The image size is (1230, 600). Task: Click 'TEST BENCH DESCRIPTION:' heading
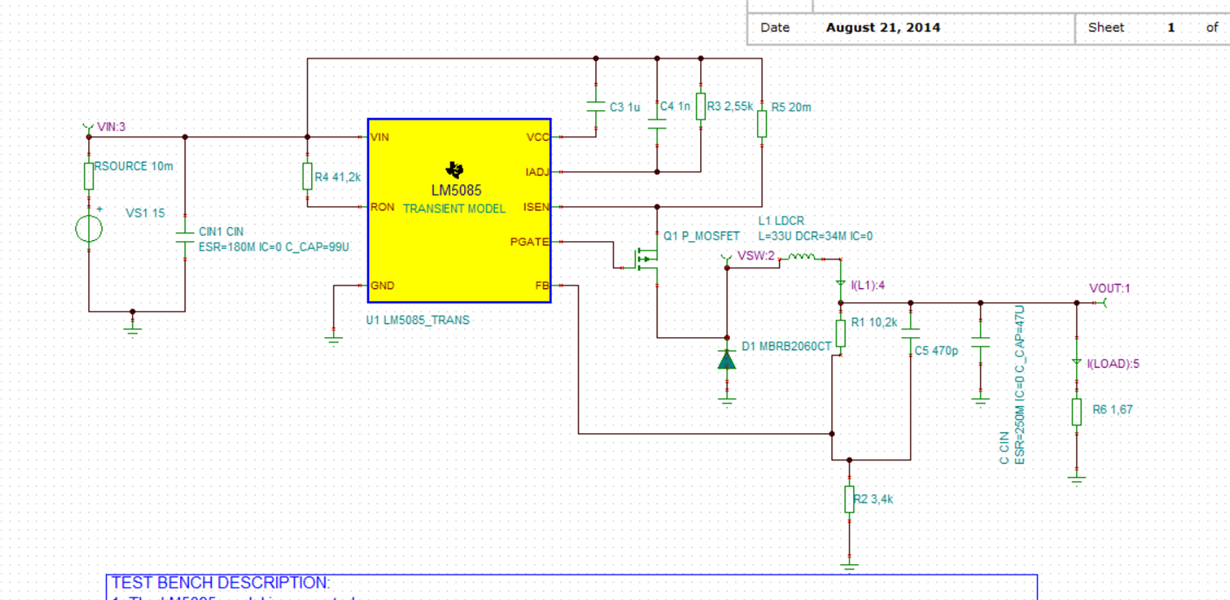[x=220, y=582]
